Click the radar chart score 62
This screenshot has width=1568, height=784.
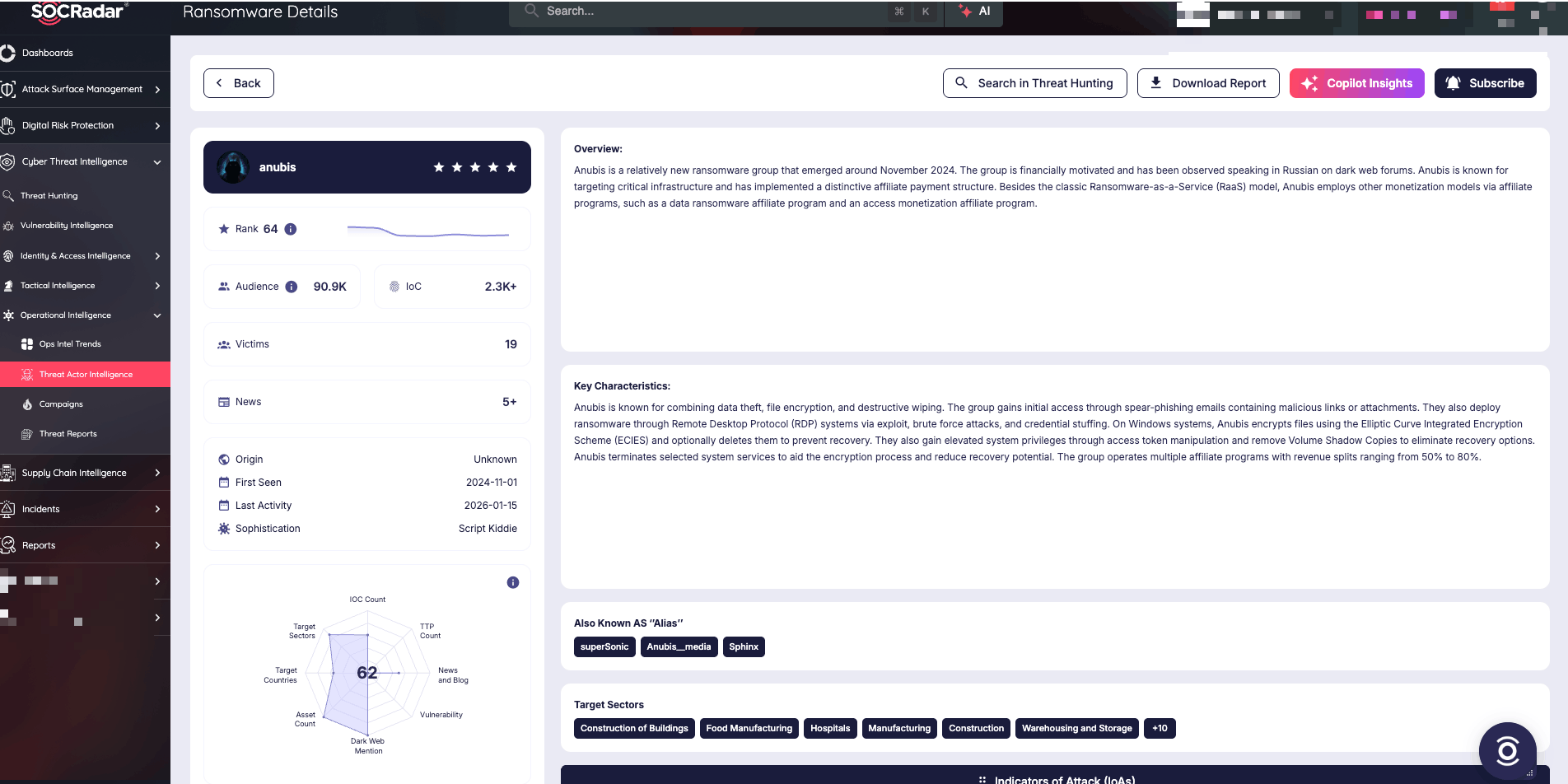[x=367, y=673]
